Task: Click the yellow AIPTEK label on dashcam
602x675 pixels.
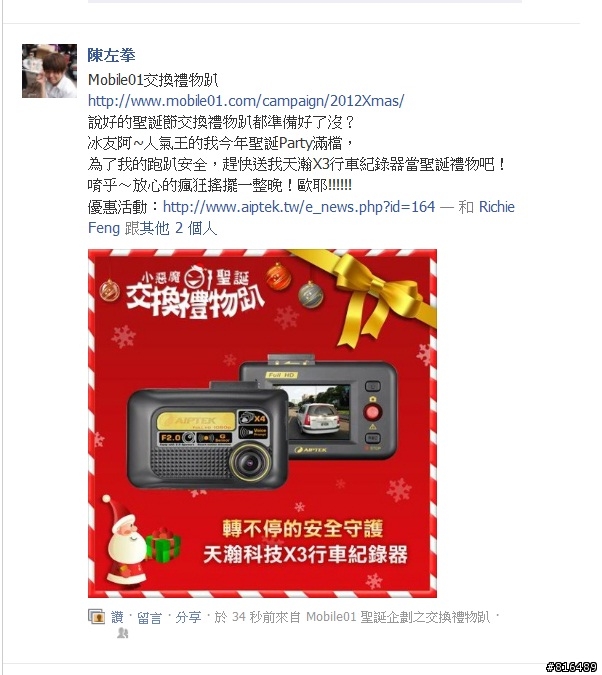Action: (195, 420)
